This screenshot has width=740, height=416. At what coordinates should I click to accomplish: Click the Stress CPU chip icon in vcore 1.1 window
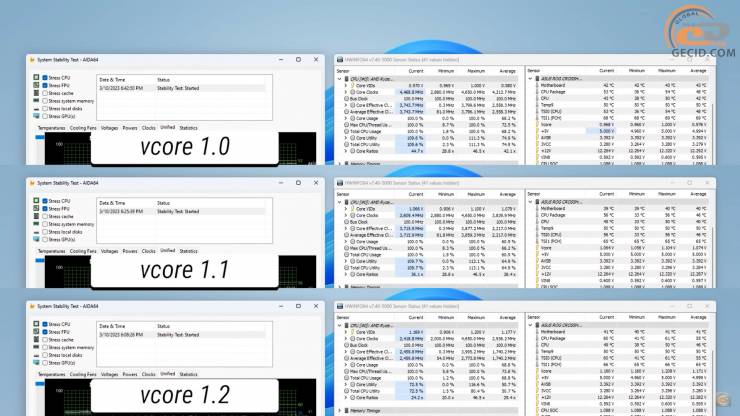(36, 200)
